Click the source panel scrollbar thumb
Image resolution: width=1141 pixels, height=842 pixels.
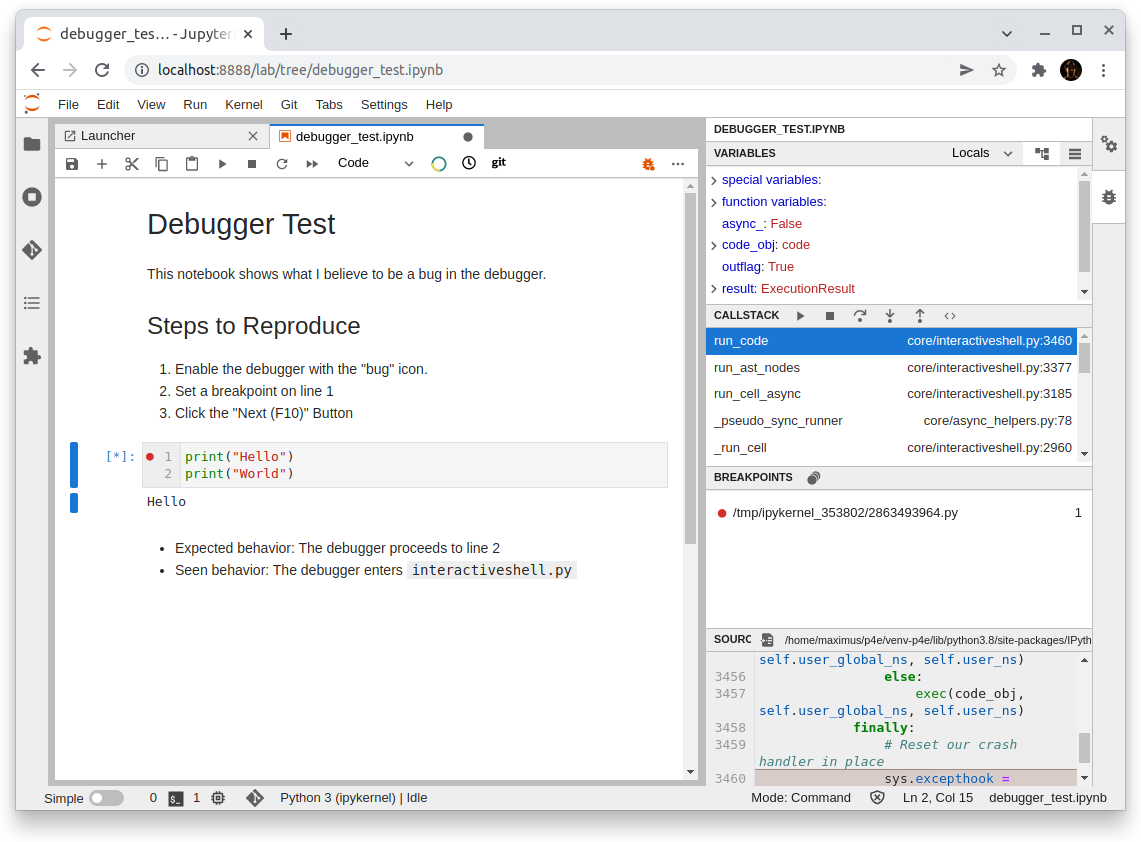pyautogui.click(x=1084, y=748)
